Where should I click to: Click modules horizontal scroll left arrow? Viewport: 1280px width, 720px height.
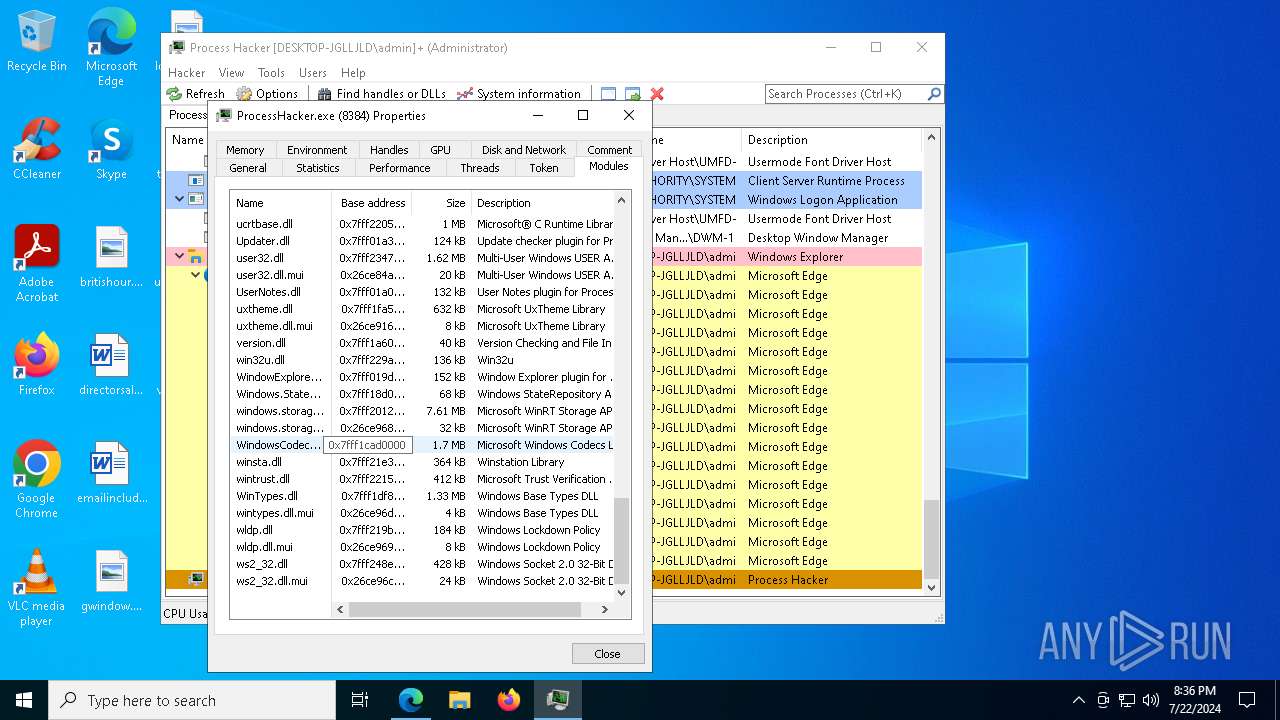[x=340, y=609]
